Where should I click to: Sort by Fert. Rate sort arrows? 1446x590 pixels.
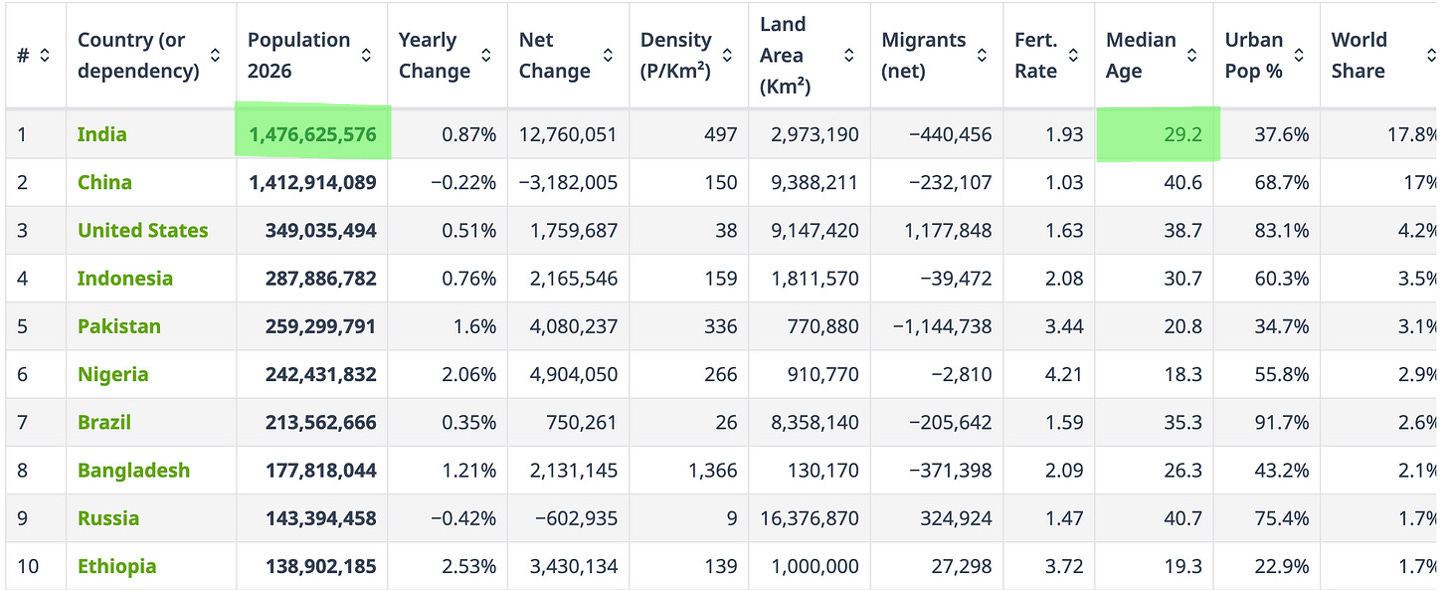point(1073,56)
